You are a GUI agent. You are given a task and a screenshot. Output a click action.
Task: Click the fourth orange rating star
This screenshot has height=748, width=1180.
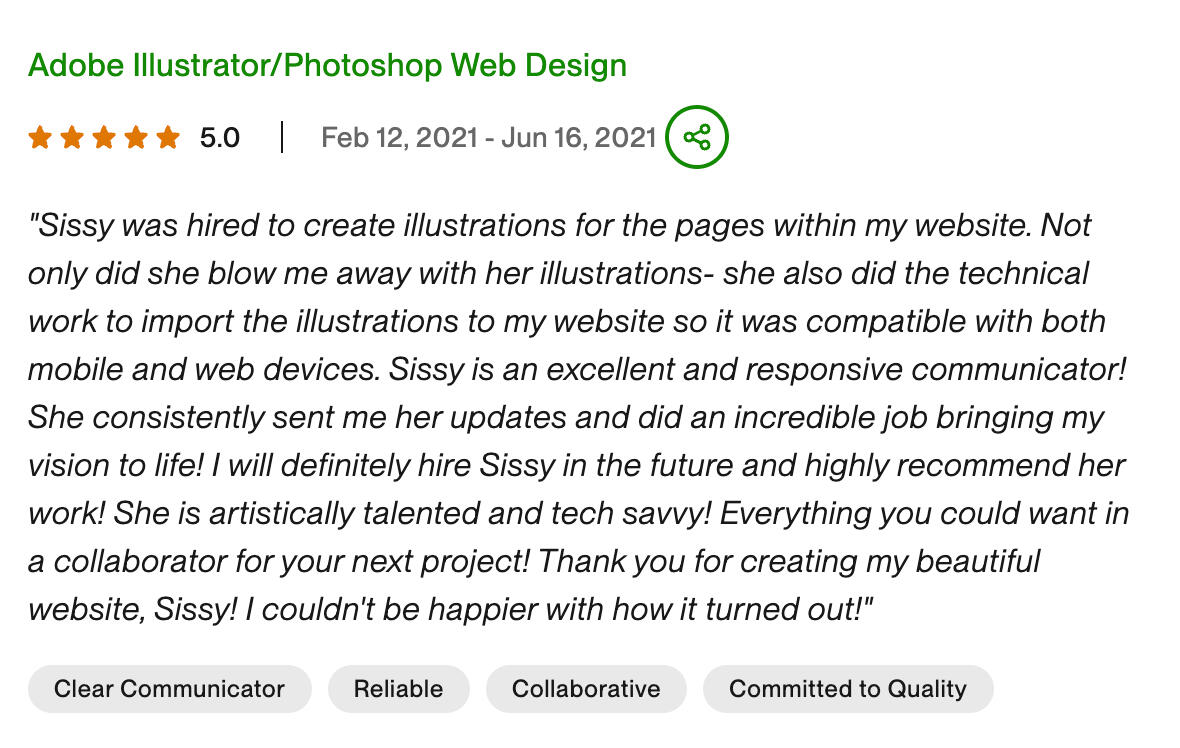pyautogui.click(x=136, y=137)
